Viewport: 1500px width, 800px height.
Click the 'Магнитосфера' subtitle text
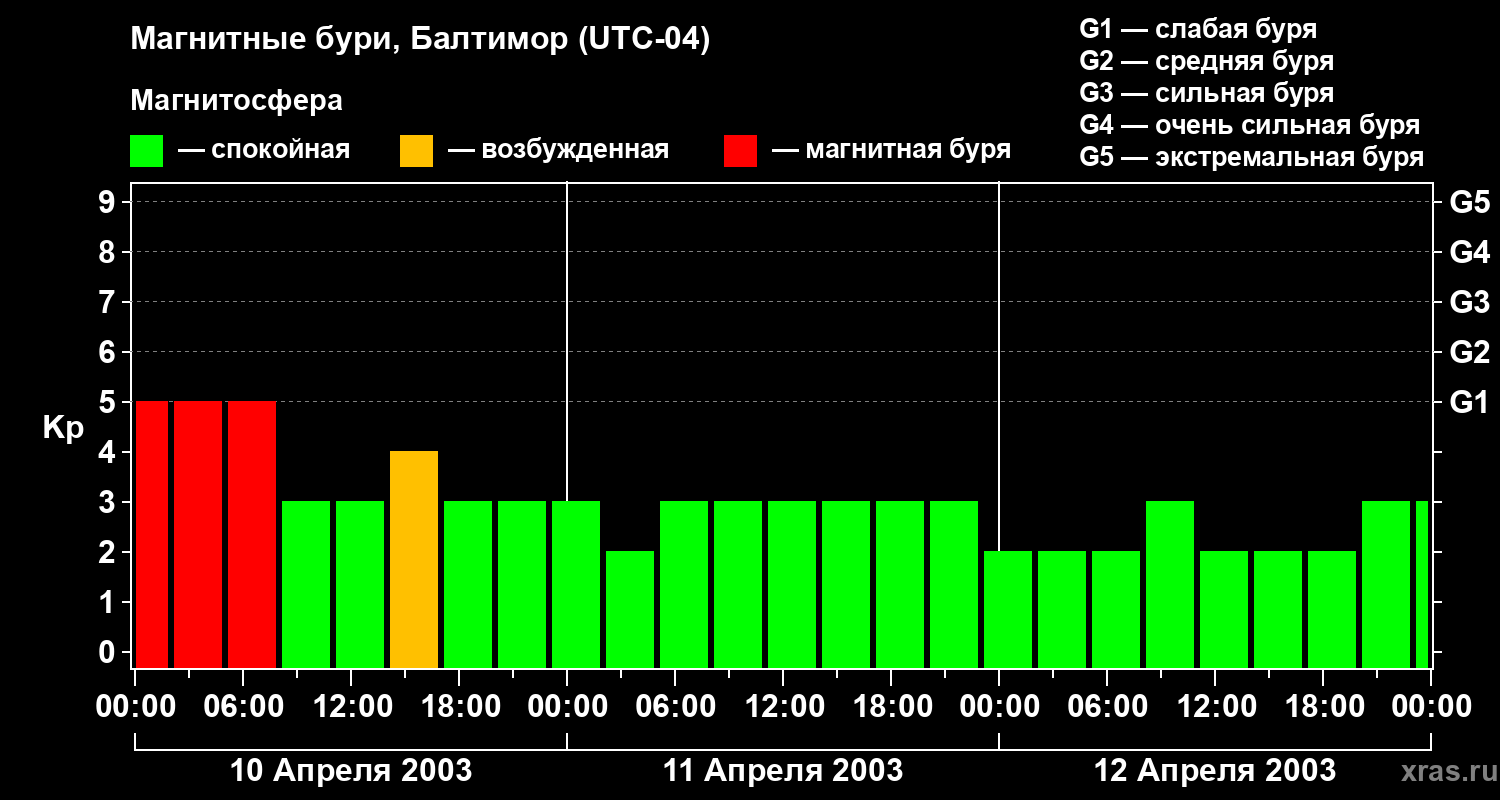tap(237, 101)
